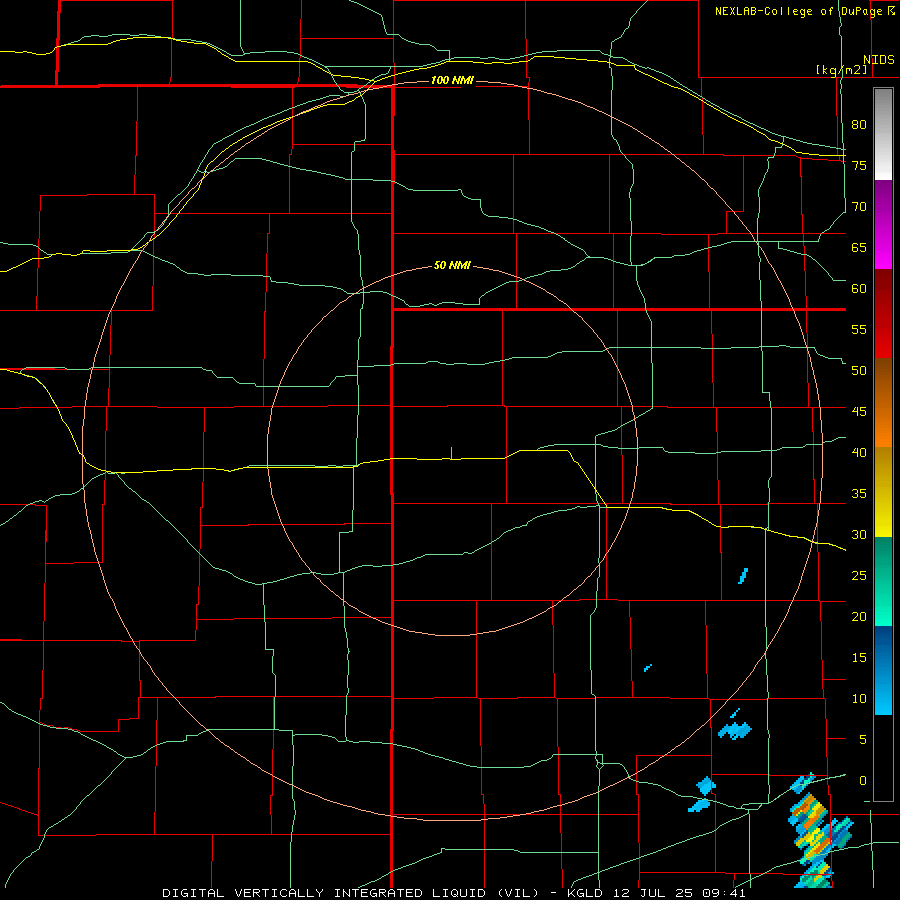Pick the gray-white top segment of color bar

[883, 134]
